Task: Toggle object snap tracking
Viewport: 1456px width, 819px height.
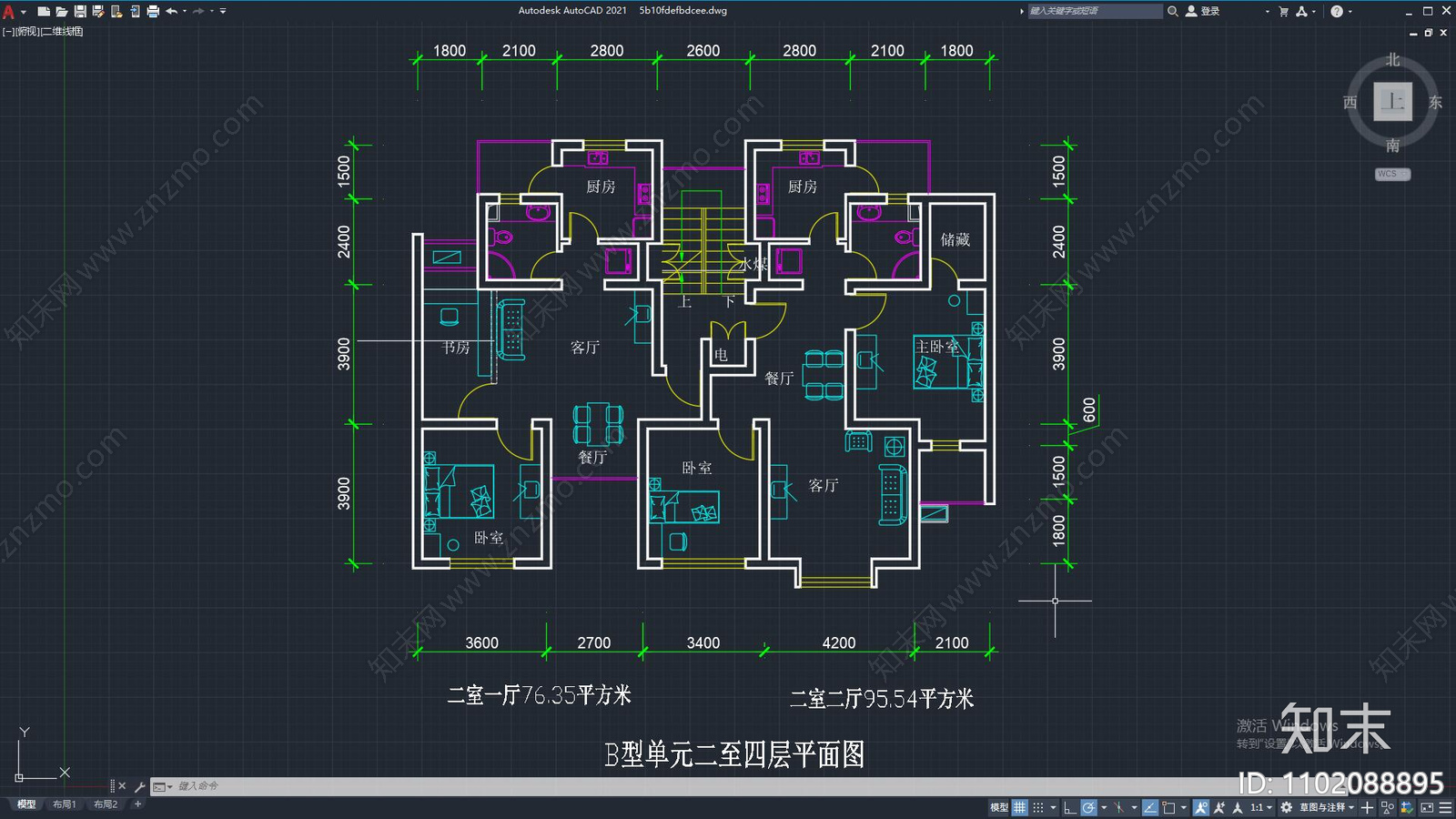Action: [1150, 807]
